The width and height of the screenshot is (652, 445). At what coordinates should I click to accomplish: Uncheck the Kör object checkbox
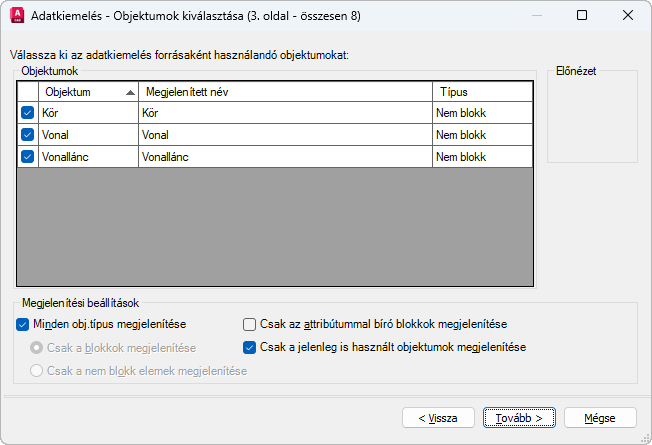(27, 113)
